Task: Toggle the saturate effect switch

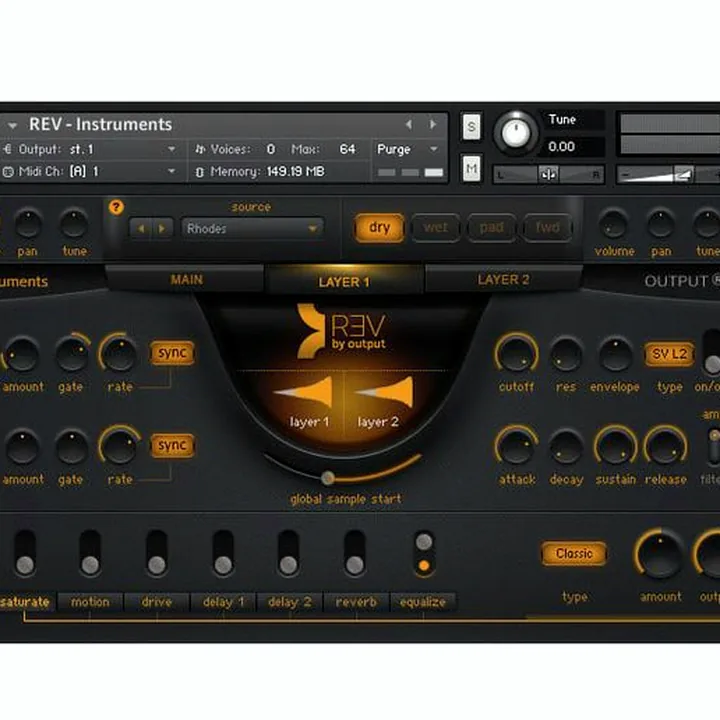Action: pos(25,553)
